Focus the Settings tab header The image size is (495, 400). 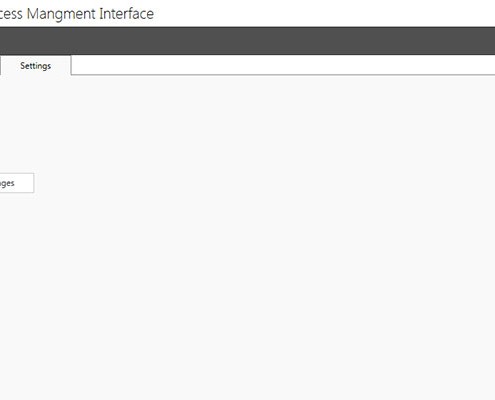tap(36, 65)
